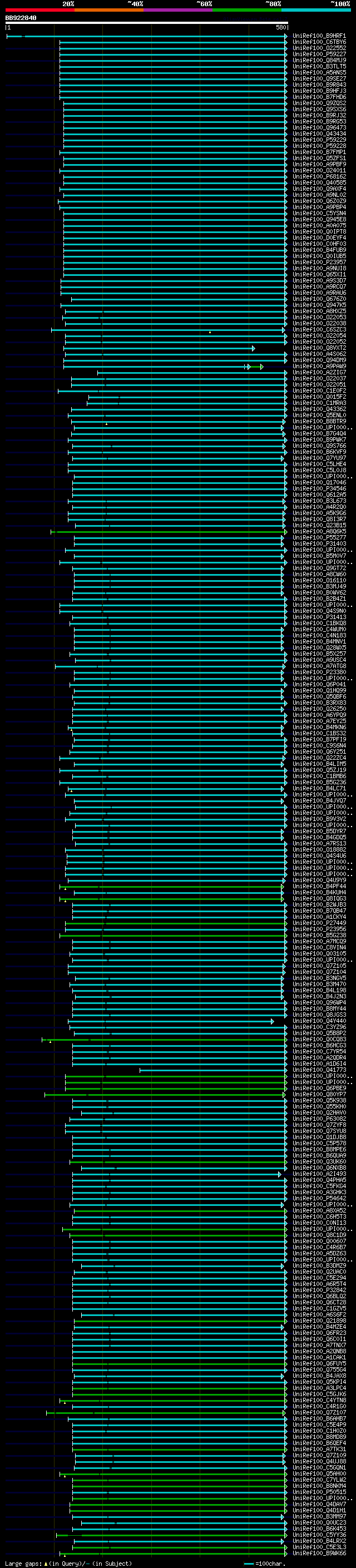
Task: Select the UniRef100_P68162 label
Action: pos(319,176)
